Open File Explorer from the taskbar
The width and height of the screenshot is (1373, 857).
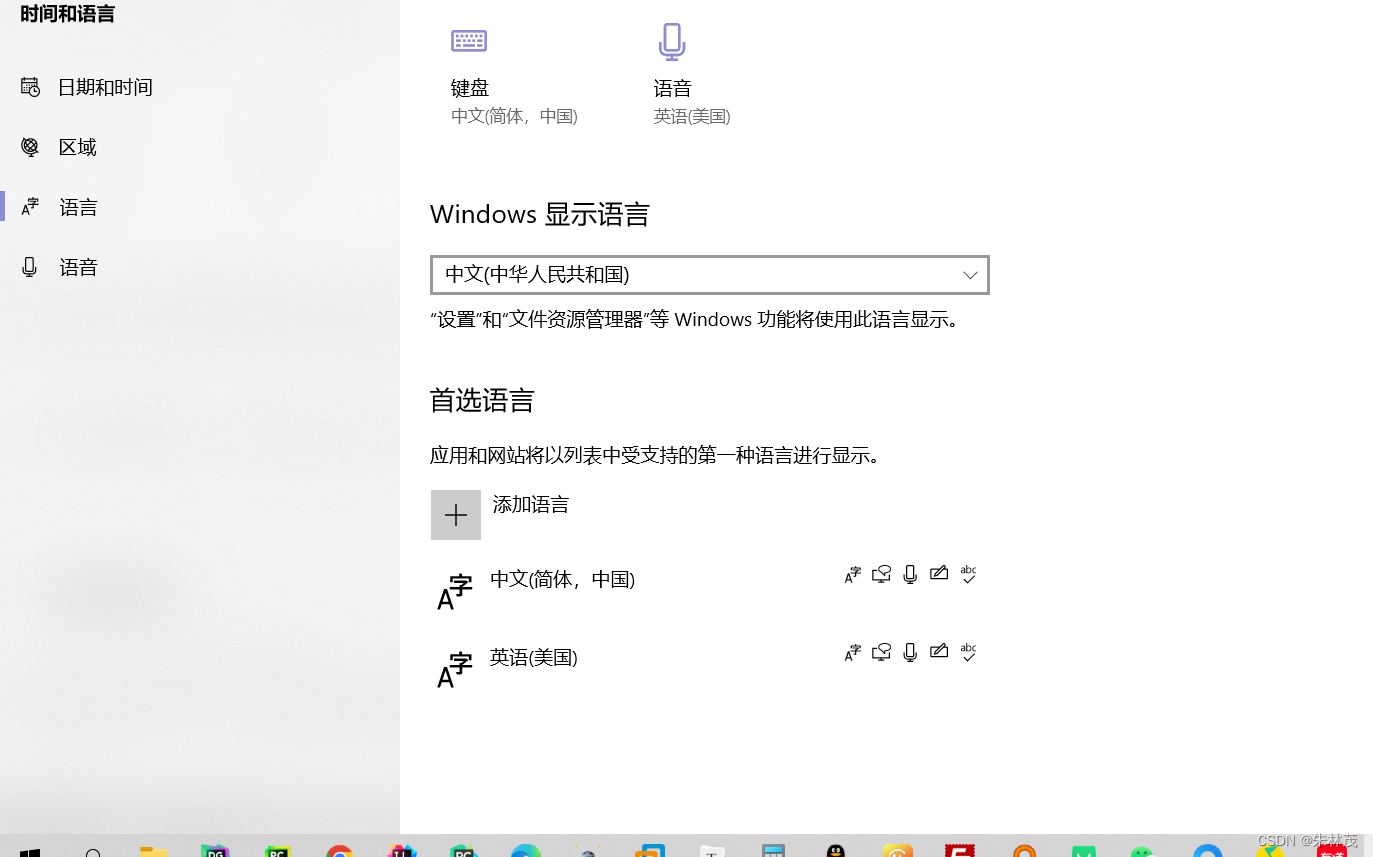[x=153, y=850]
